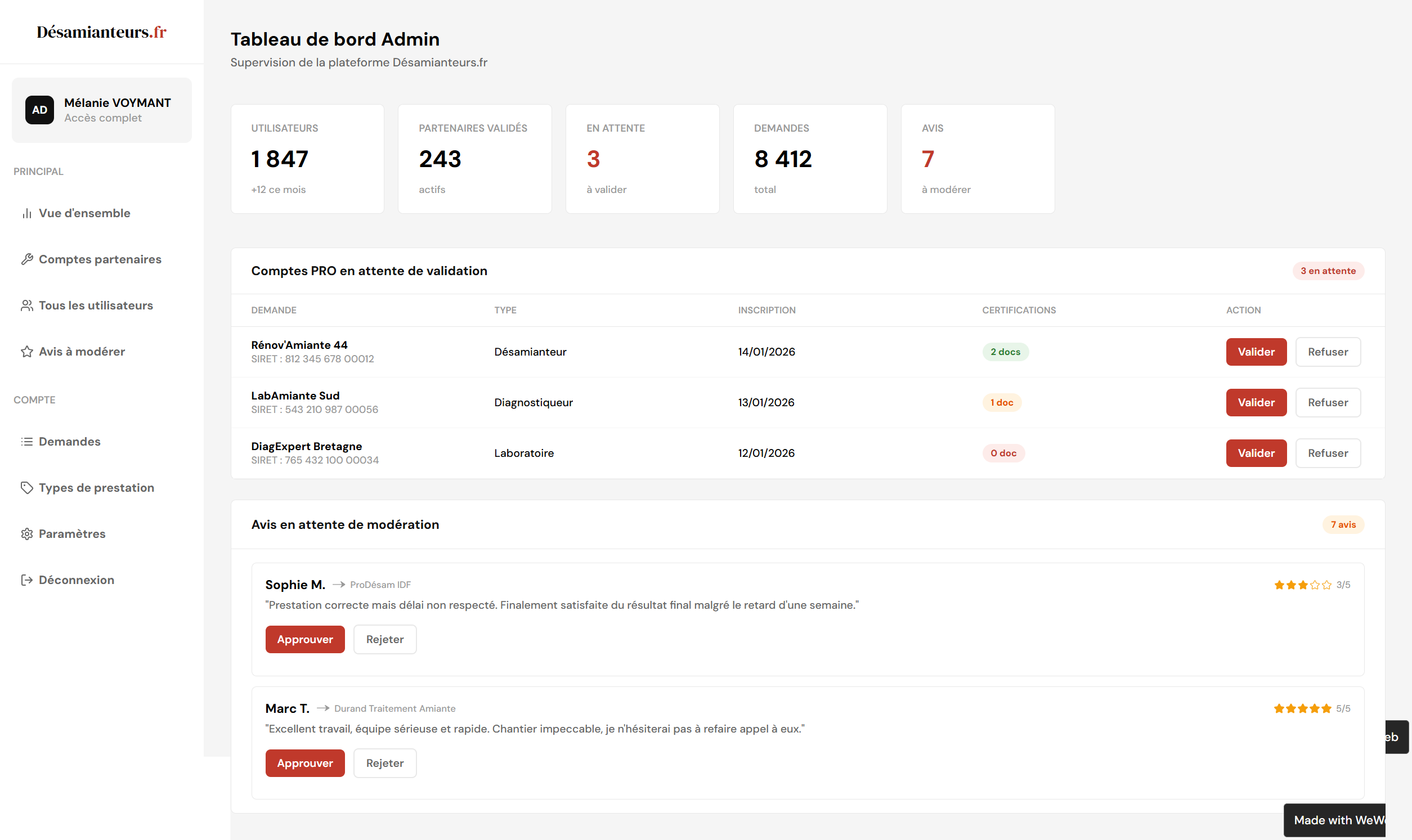The height and width of the screenshot is (840, 1412).
Task: Select Déconnexion to log out
Action: coord(102,580)
